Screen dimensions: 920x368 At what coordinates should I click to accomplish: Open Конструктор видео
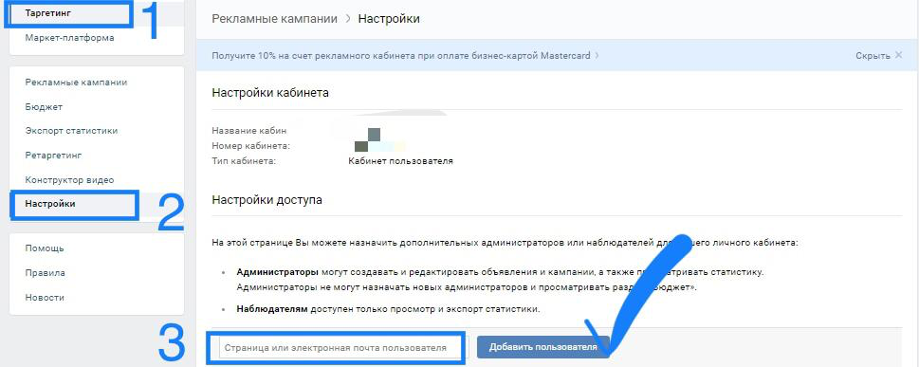pos(69,180)
